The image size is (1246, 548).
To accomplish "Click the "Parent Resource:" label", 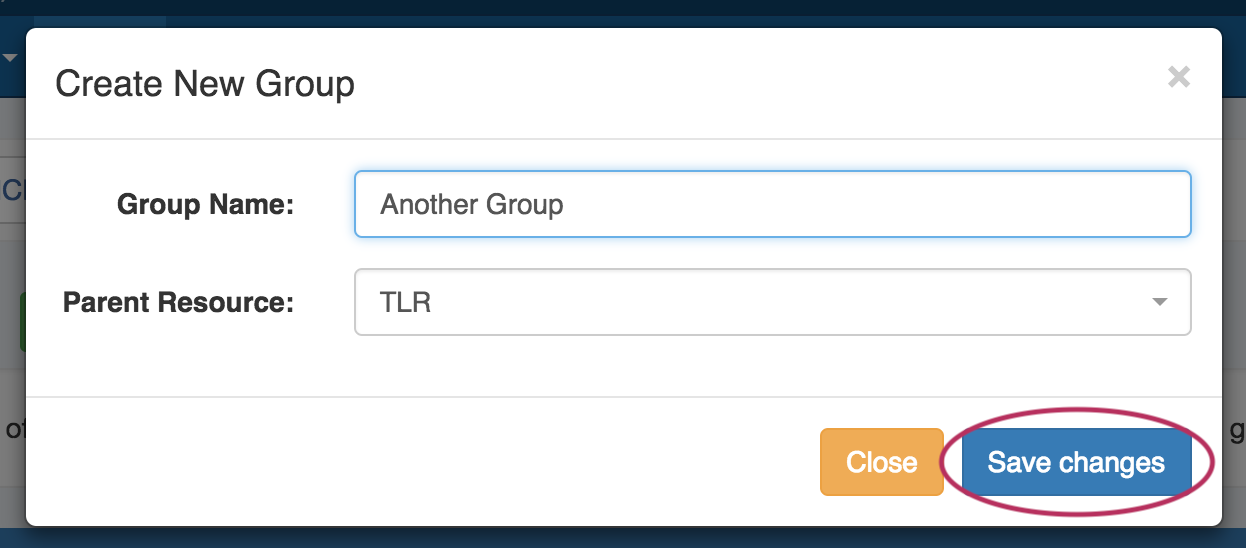I will (x=178, y=302).
